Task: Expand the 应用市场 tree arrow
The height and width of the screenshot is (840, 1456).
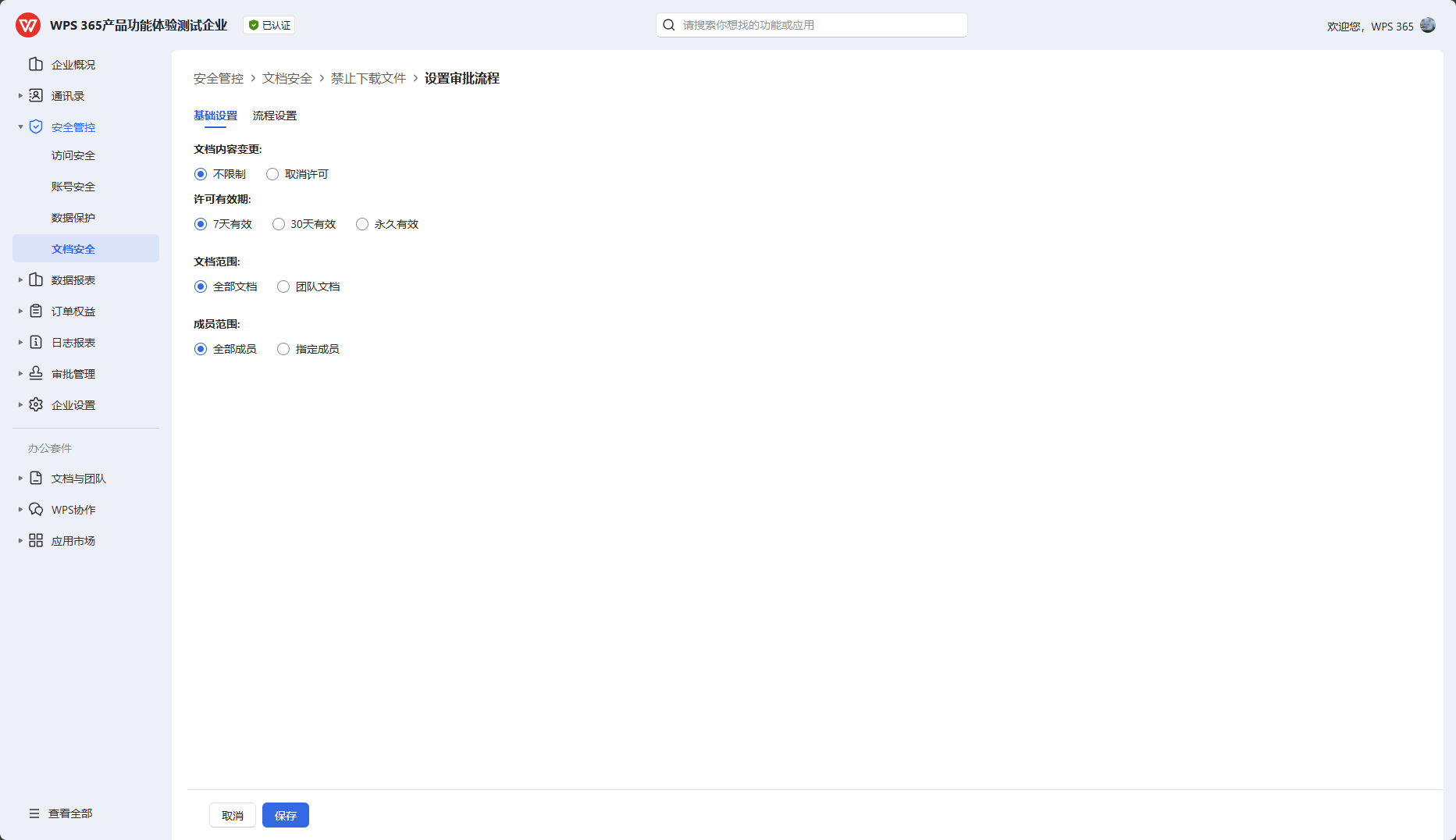Action: [20, 540]
